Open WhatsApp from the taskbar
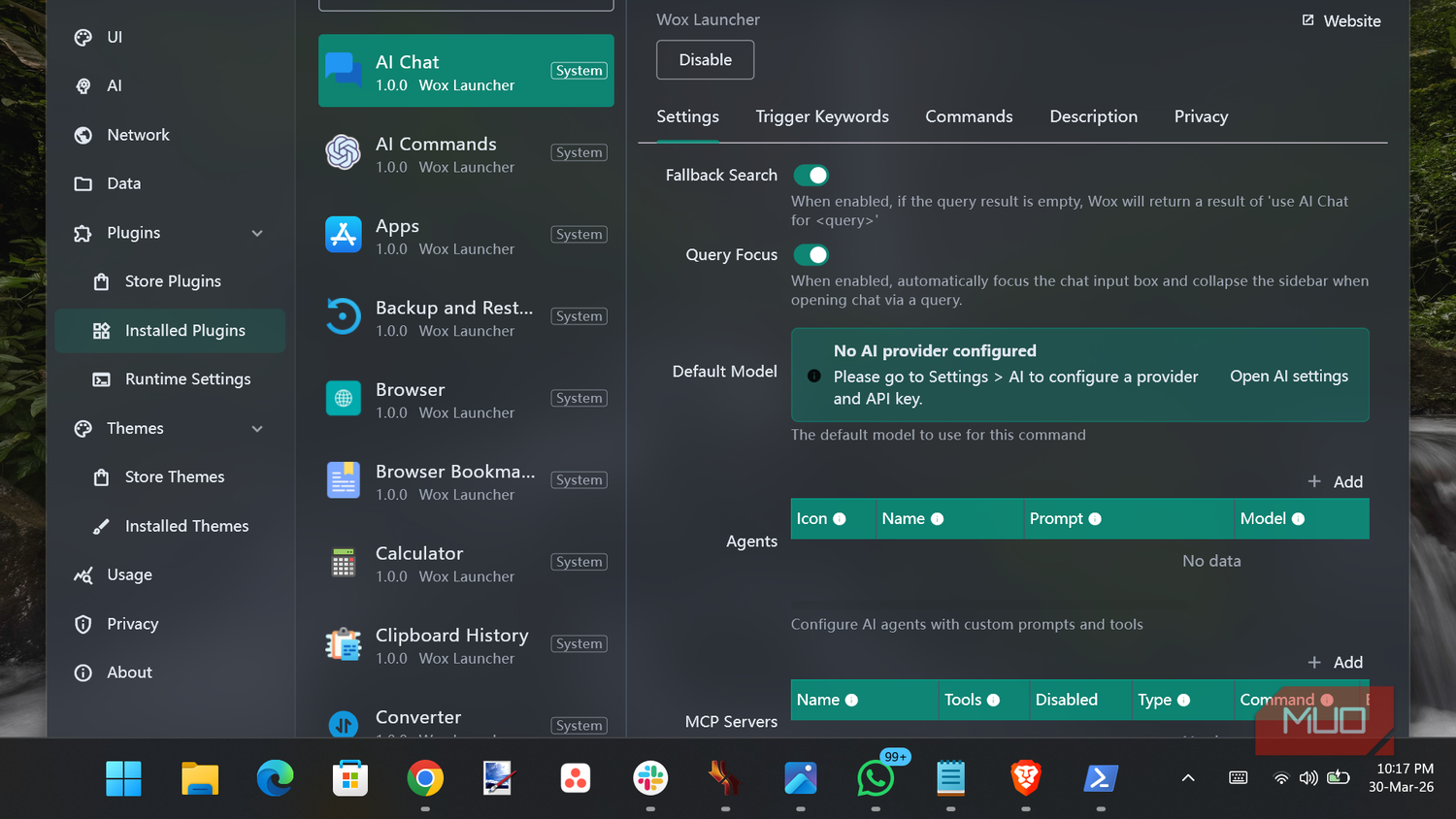This screenshot has height=819, width=1456. point(876,778)
